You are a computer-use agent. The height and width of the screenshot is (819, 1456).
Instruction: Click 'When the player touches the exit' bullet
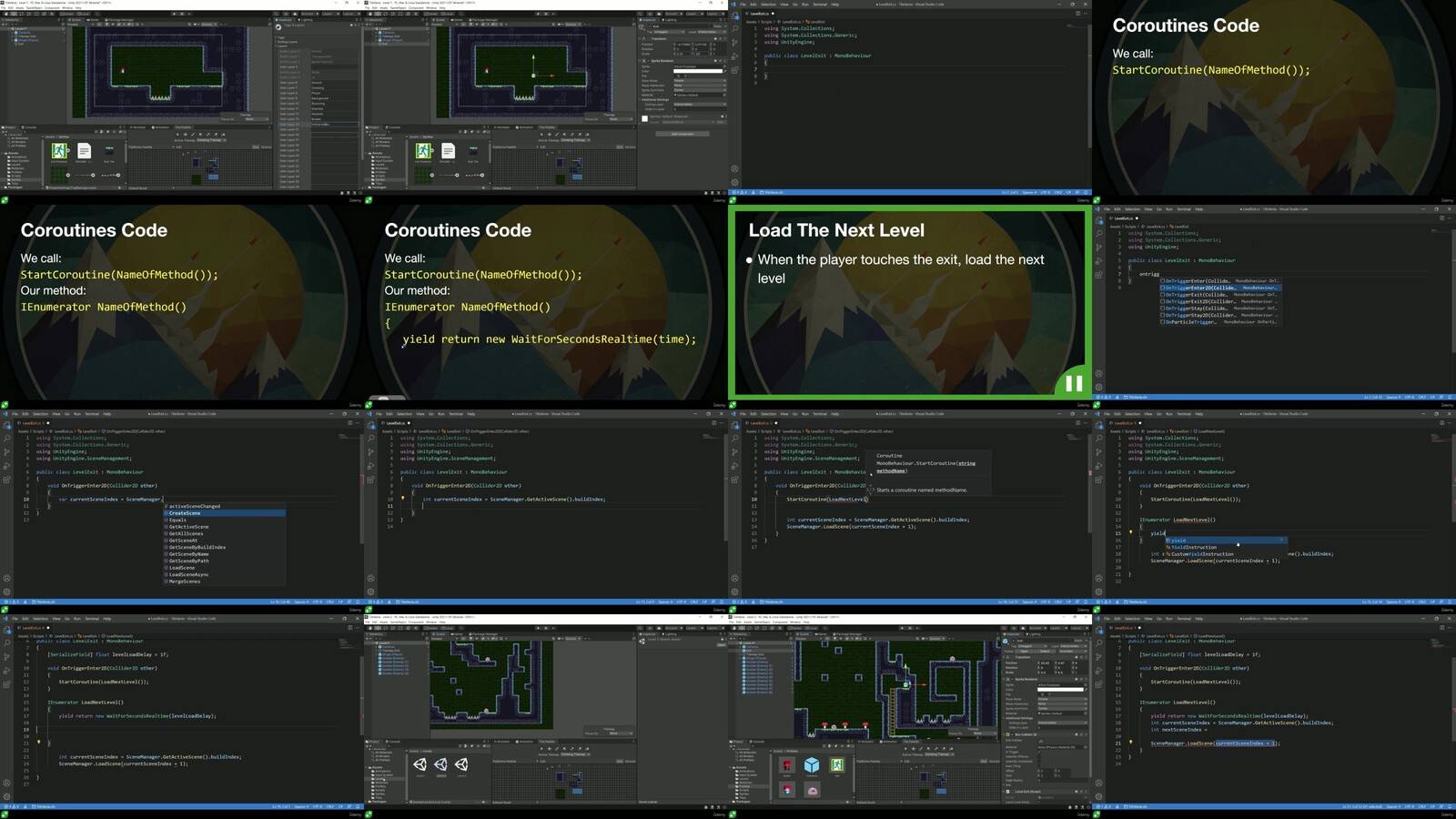coord(896,268)
